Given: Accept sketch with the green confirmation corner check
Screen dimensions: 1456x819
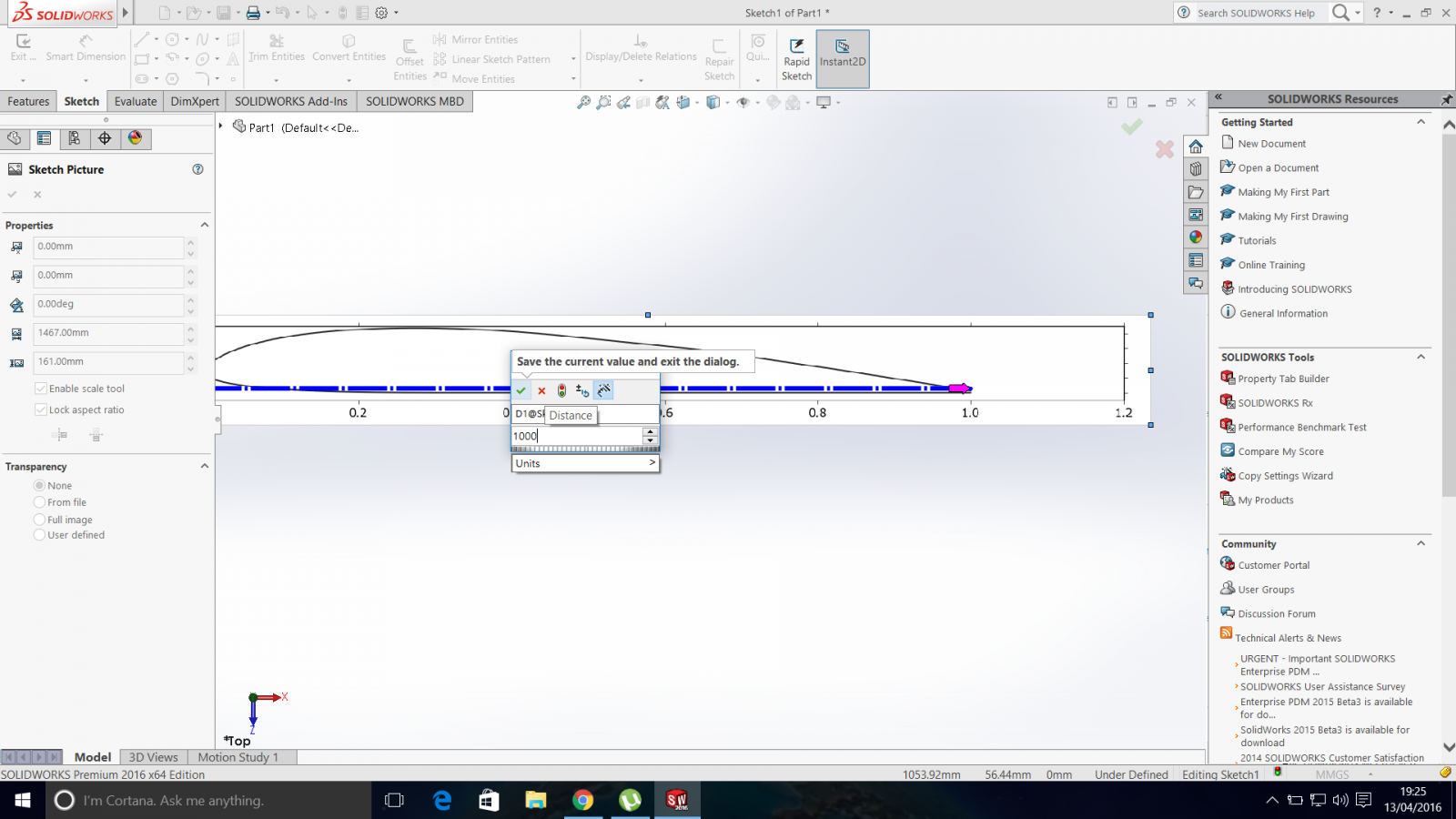Looking at the screenshot, I should tap(1132, 126).
